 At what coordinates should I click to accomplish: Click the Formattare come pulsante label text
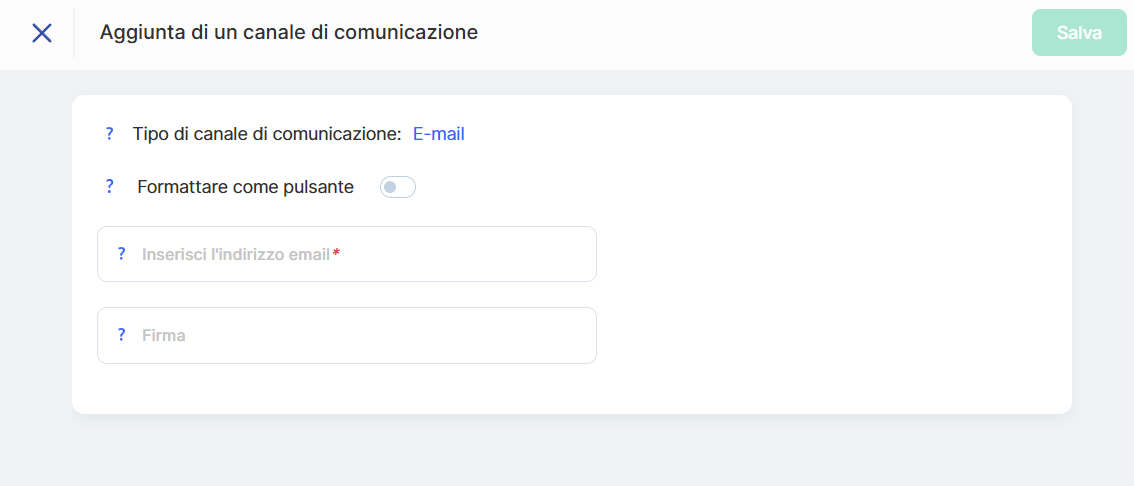point(245,187)
